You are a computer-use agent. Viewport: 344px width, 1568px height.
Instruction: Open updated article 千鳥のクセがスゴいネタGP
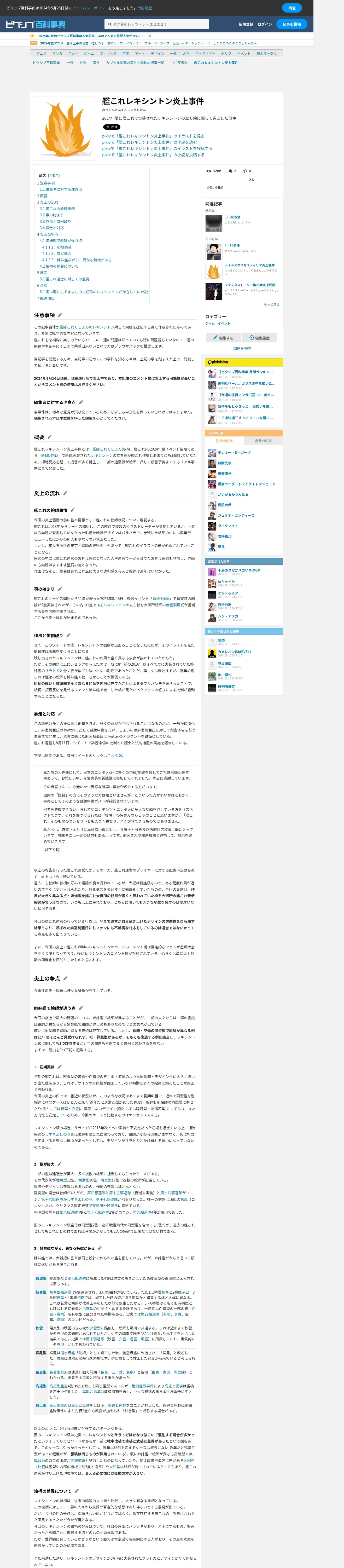tap(239, 570)
